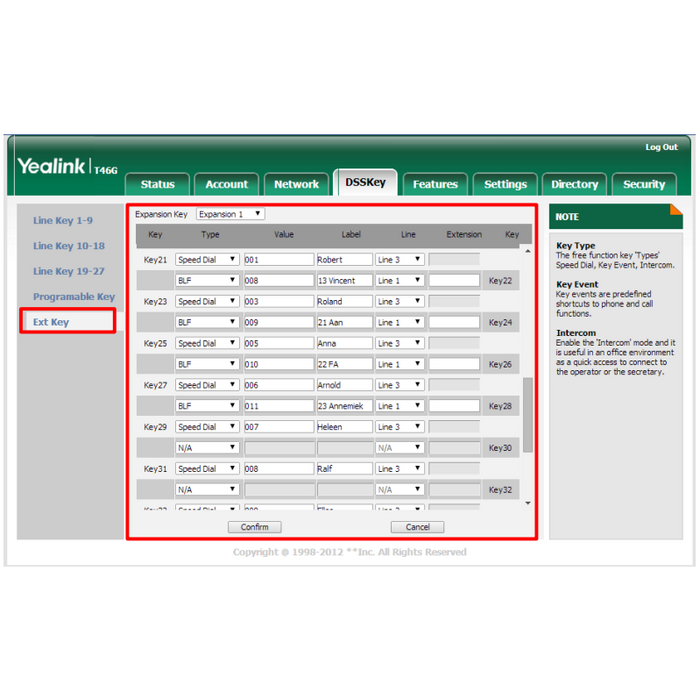Open the Expansion Key dropdown
The image size is (700, 700).
230,214
